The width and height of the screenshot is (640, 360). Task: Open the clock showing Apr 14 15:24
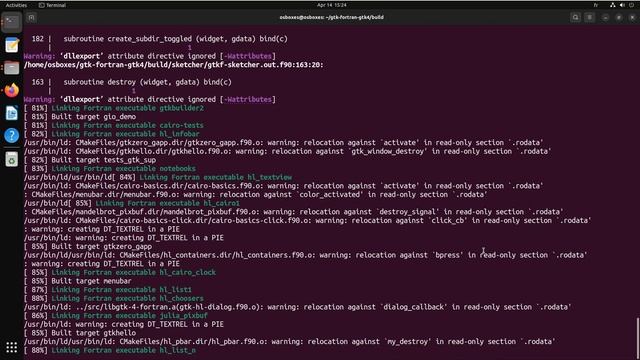click(x=331, y=5)
